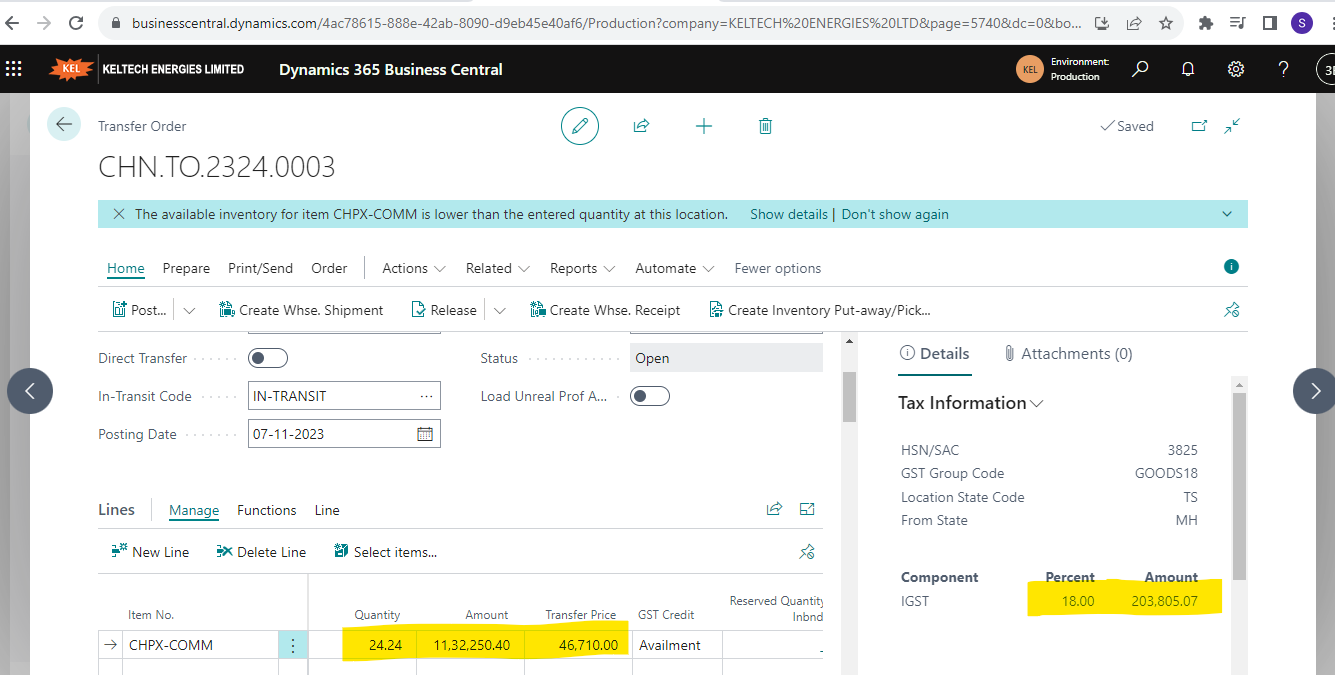The image size is (1335, 675).
Task: Switch to the Prepare tab
Action: coord(186,268)
